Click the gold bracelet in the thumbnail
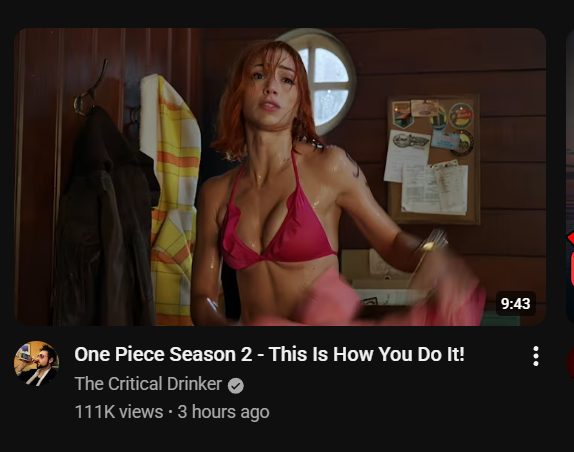574x452 pixels. pos(432,242)
